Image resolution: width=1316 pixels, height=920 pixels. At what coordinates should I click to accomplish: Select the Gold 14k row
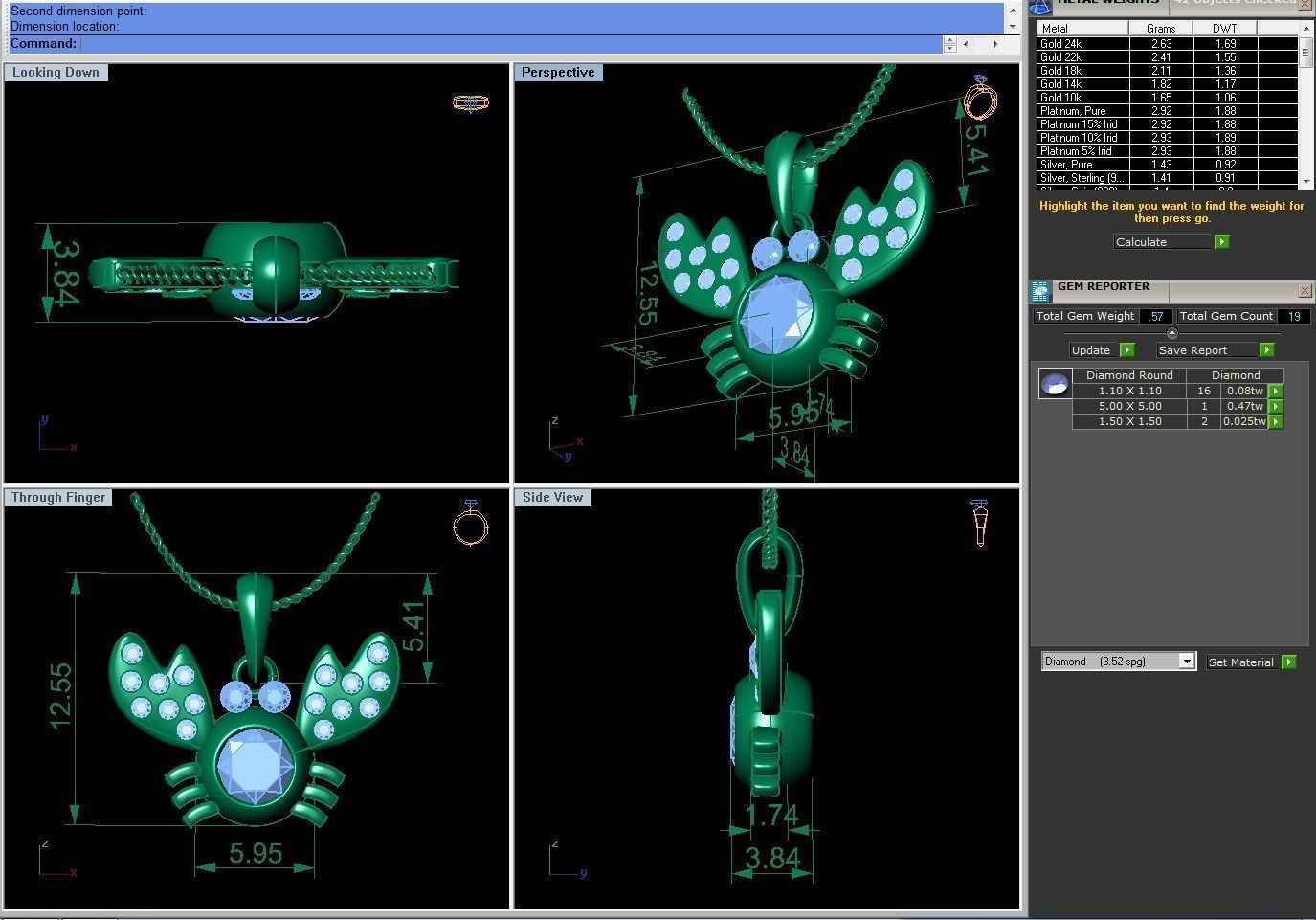pyautogui.click(x=1167, y=84)
